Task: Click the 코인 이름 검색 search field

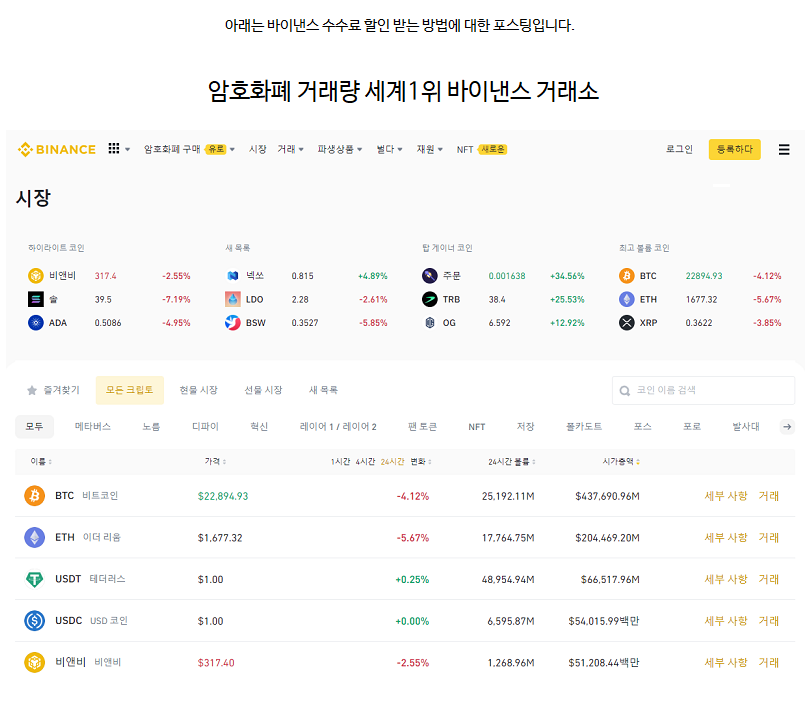Action: pyautogui.click(x=703, y=391)
